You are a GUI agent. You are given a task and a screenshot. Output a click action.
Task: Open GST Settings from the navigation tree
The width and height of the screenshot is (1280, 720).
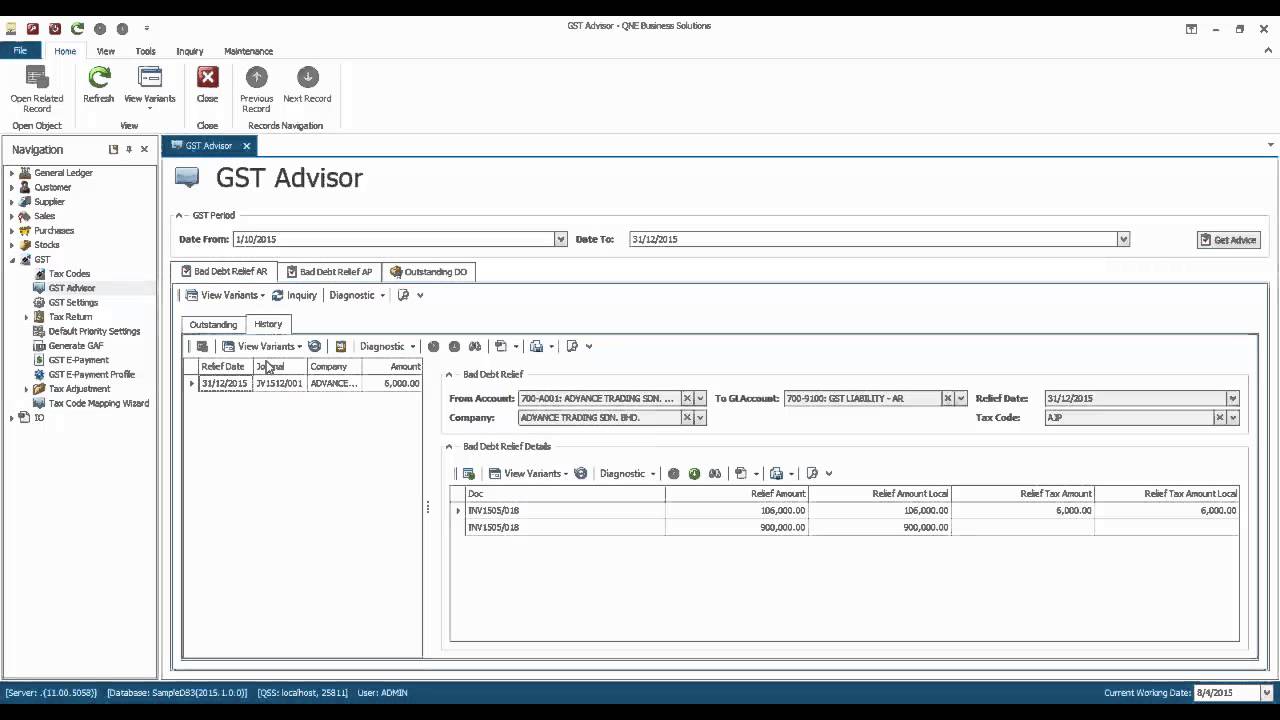[73, 302]
